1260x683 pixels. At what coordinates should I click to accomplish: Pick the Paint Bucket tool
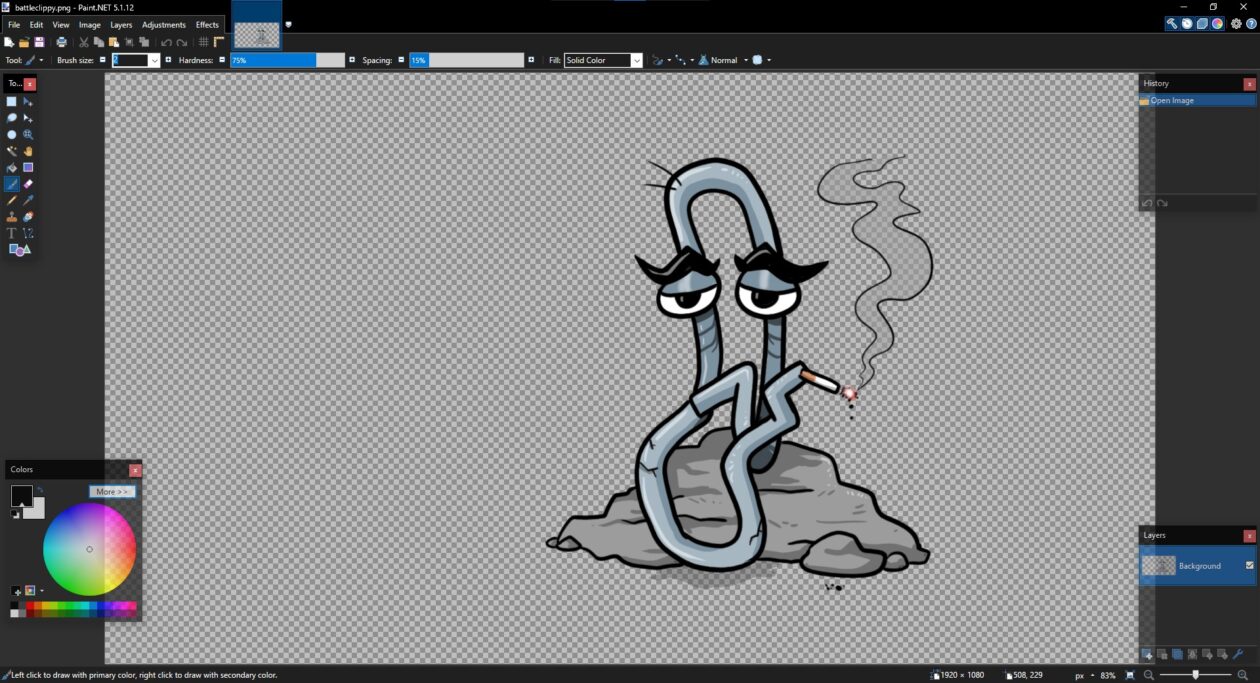click(x=12, y=168)
